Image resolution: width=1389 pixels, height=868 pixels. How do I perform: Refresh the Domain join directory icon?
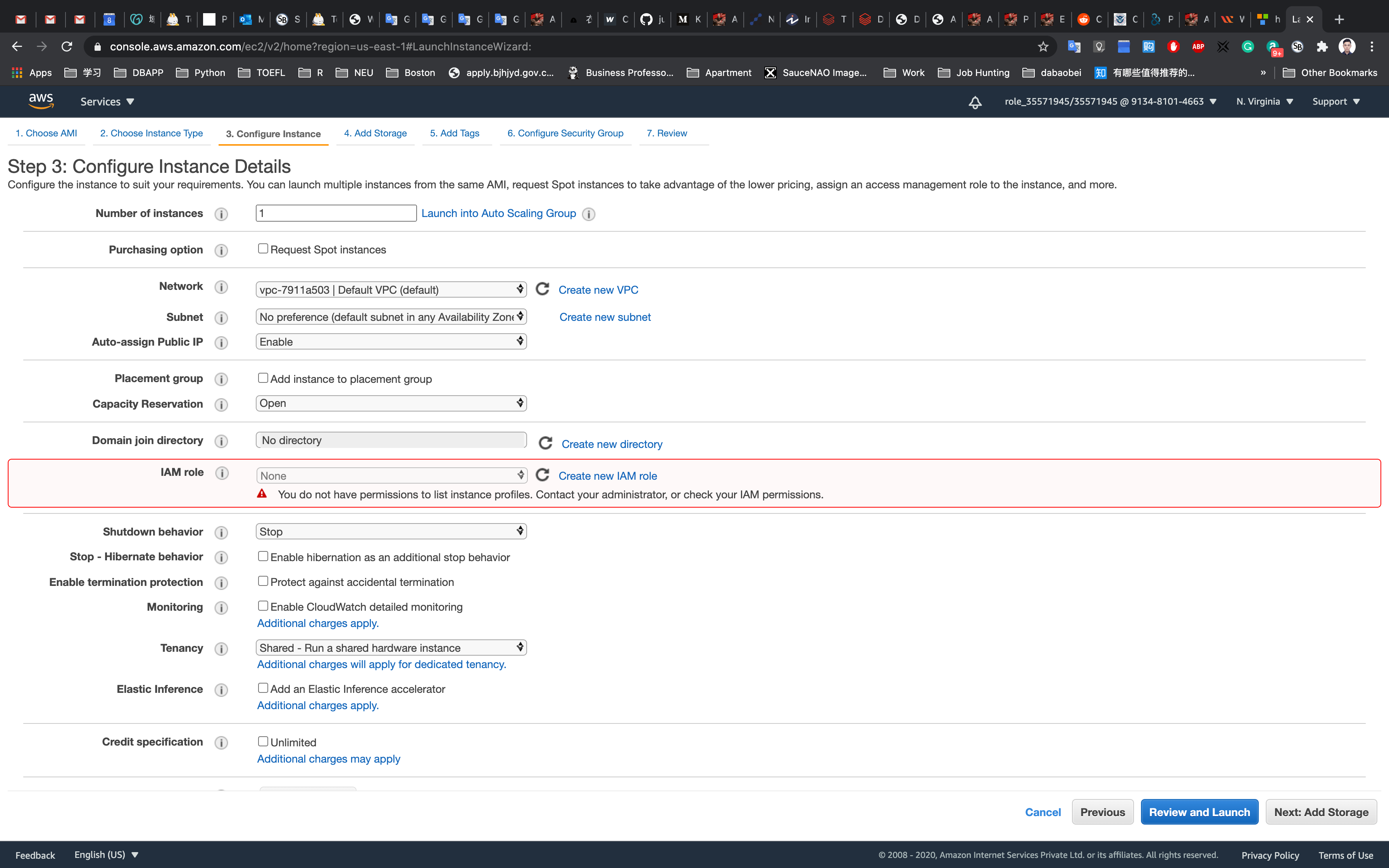pos(545,443)
